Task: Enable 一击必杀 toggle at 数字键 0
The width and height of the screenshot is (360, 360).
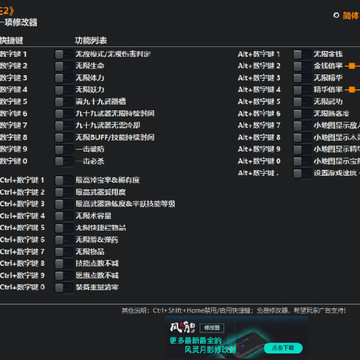Action: point(64,161)
